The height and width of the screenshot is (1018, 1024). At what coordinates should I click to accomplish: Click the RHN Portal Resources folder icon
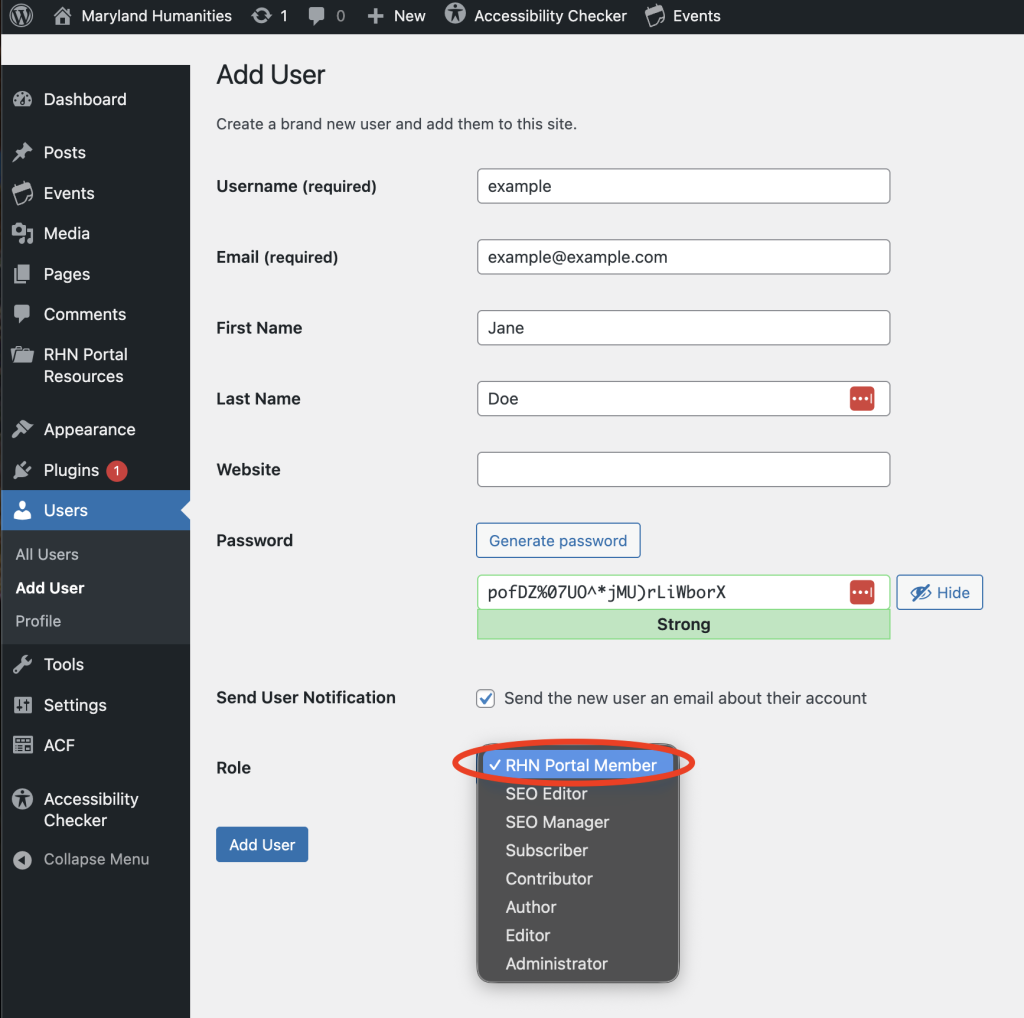tap(23, 355)
